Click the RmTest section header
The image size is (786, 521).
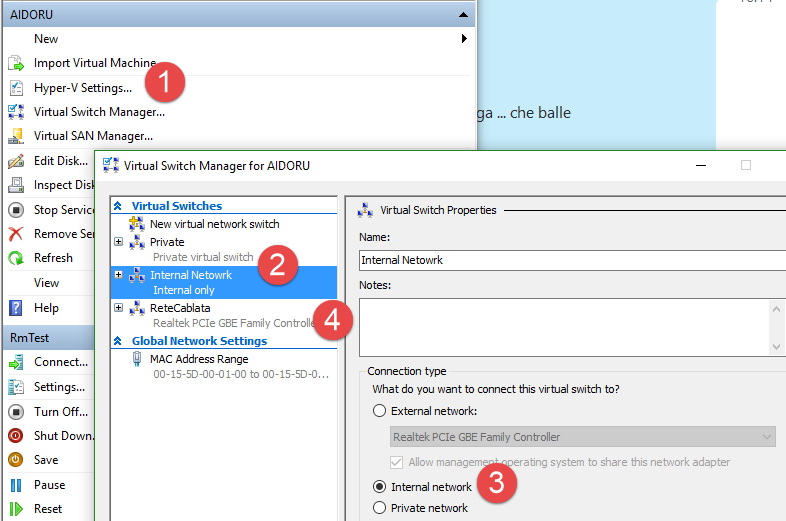(49, 338)
